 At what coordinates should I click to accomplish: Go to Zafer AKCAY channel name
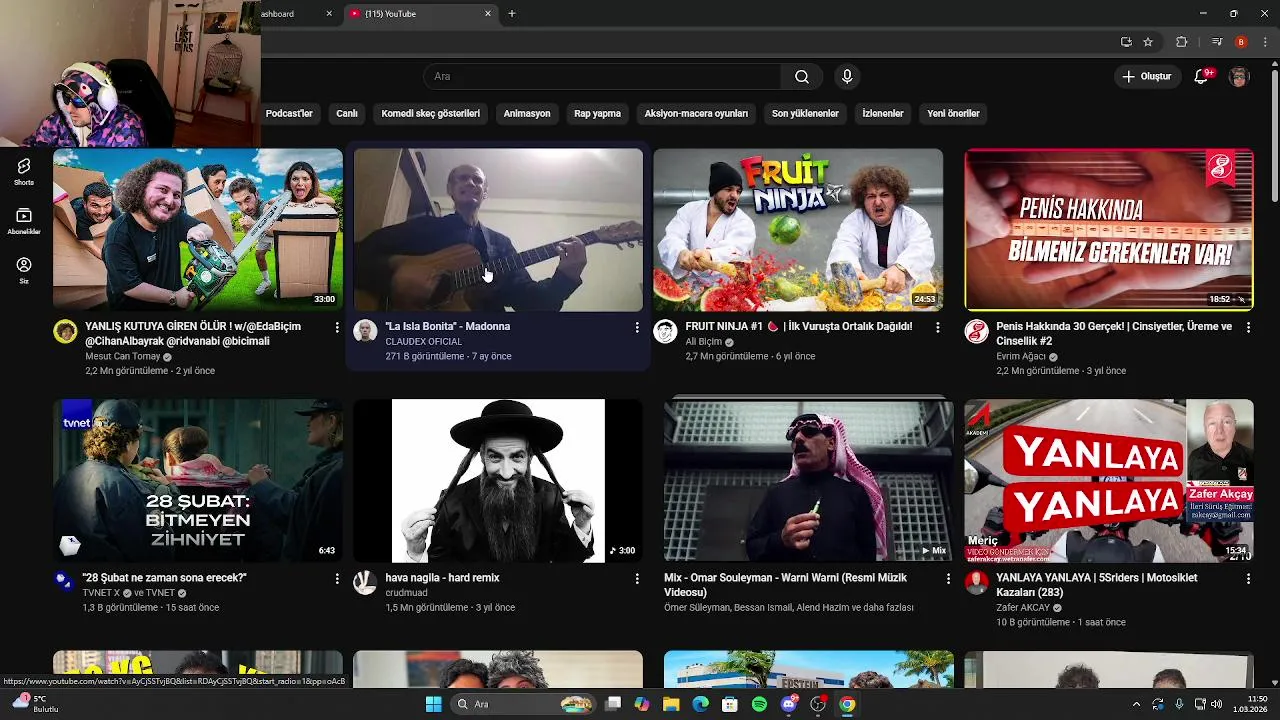click(x=1023, y=607)
